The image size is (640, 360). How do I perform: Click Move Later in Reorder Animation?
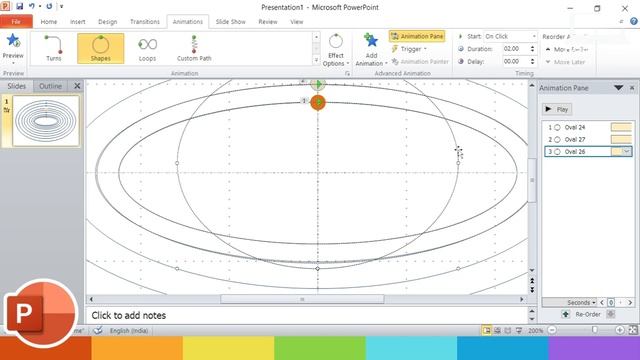[x=565, y=62]
